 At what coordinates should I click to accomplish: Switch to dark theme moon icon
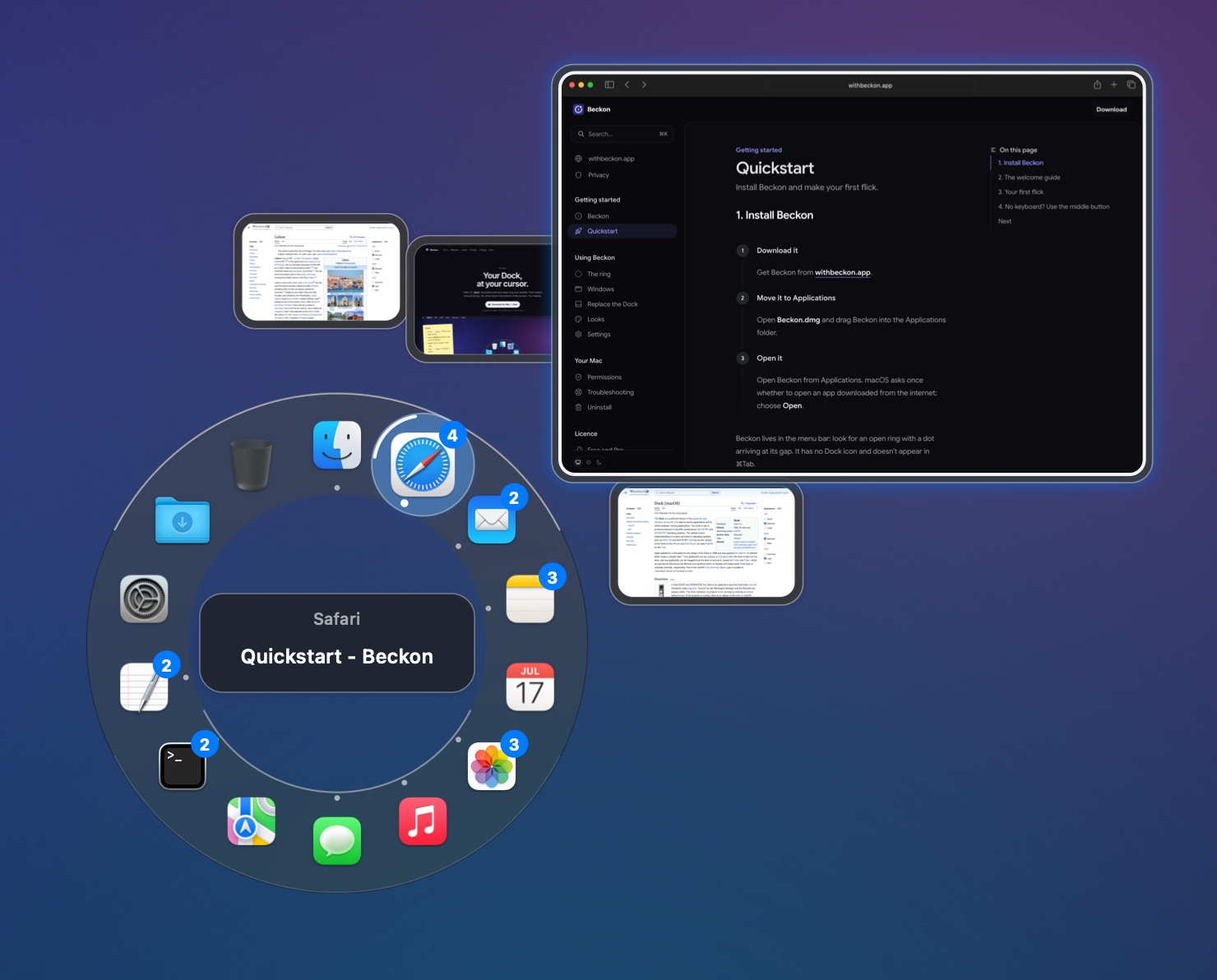click(599, 462)
